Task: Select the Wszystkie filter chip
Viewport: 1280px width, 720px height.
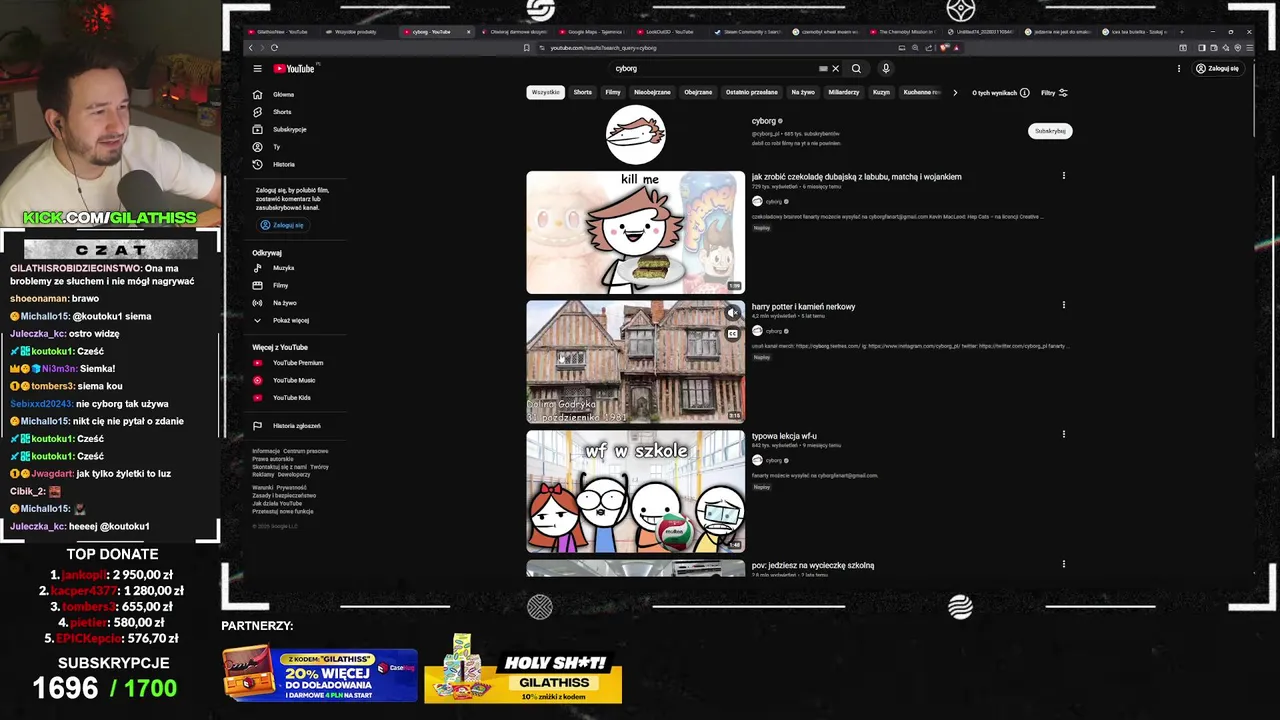Action: point(545,92)
